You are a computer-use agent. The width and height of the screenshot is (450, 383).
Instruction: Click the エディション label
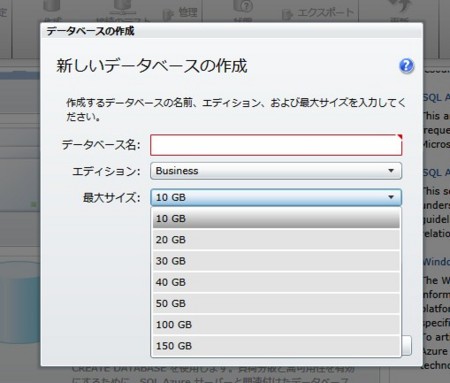pos(106,171)
